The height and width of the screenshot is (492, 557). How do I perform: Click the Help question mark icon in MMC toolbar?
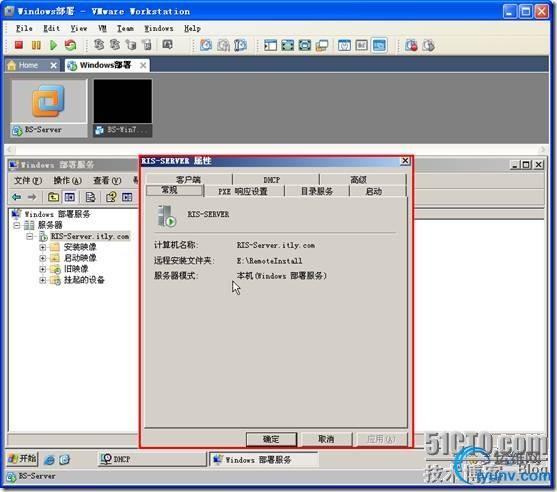(111, 197)
